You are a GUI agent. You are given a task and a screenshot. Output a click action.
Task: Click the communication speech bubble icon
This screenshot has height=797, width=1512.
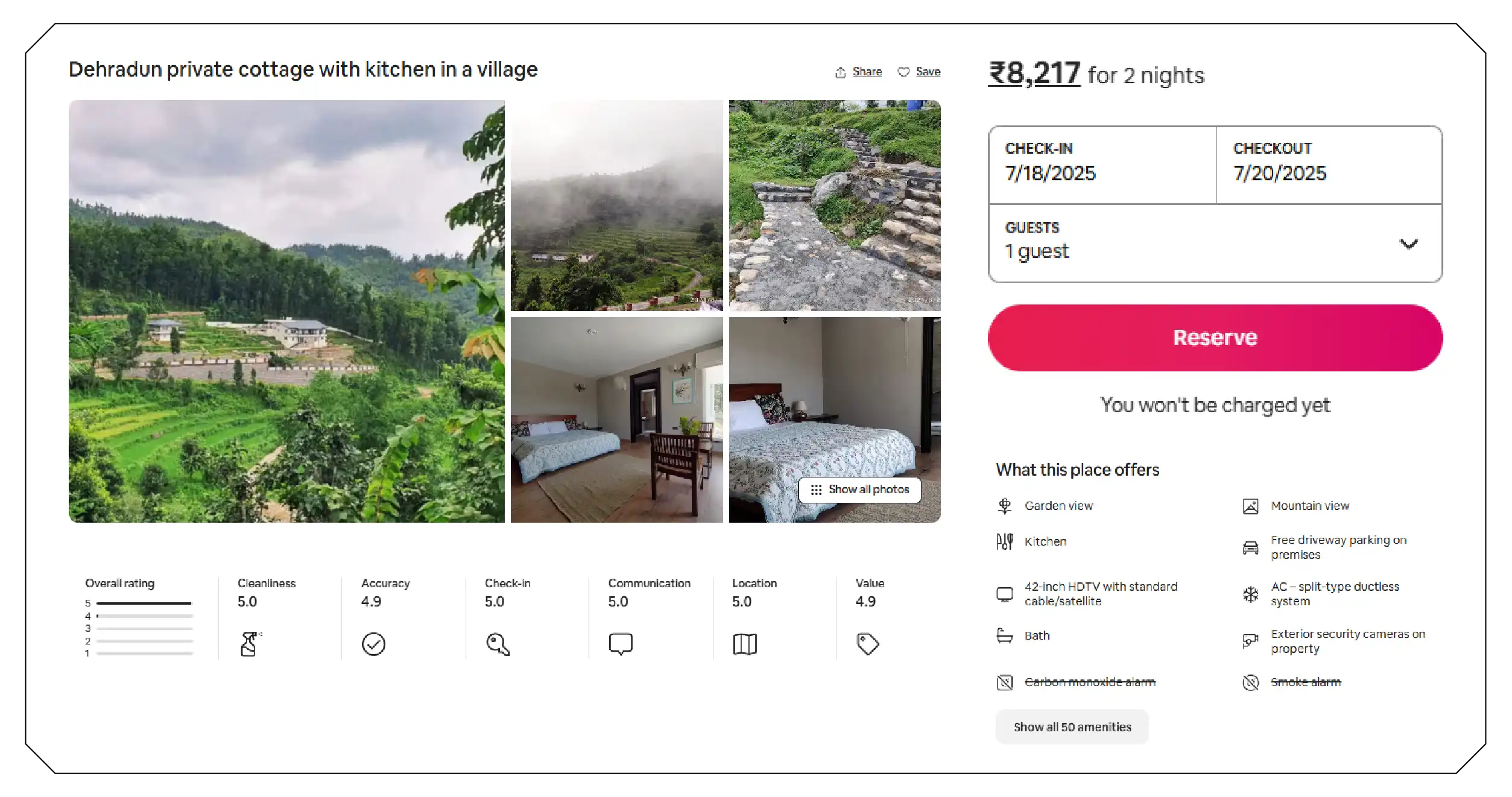621,644
